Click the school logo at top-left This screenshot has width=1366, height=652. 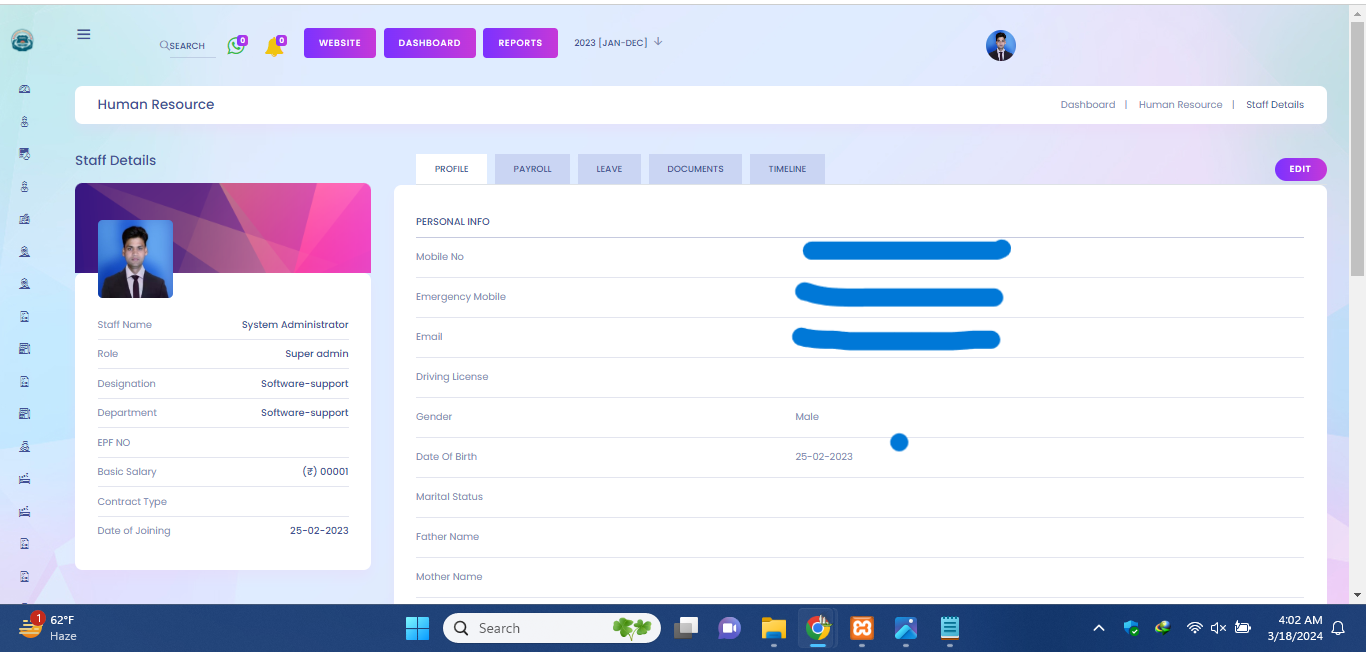coord(22,41)
